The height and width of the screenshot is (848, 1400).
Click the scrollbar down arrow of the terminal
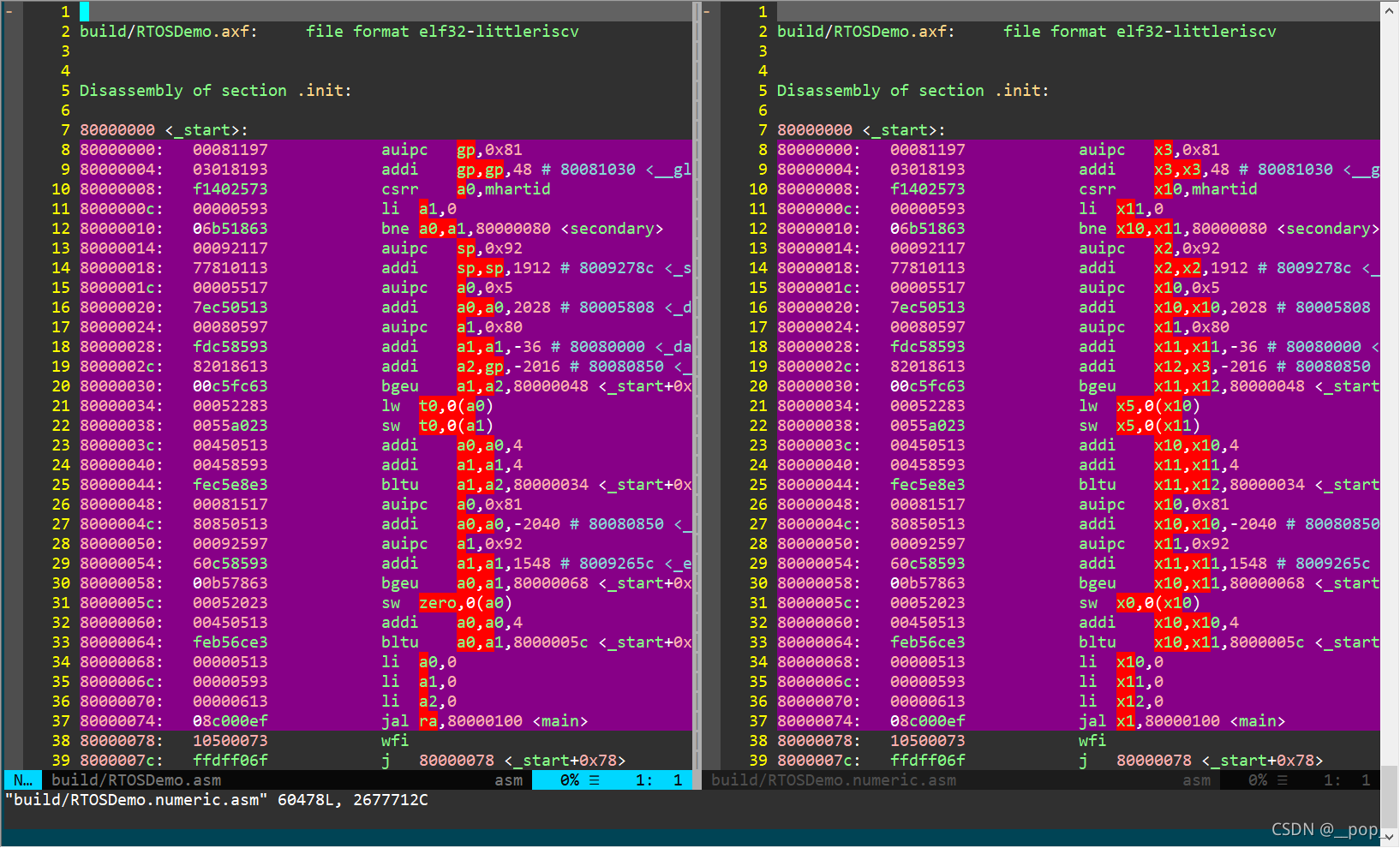pos(1390,836)
